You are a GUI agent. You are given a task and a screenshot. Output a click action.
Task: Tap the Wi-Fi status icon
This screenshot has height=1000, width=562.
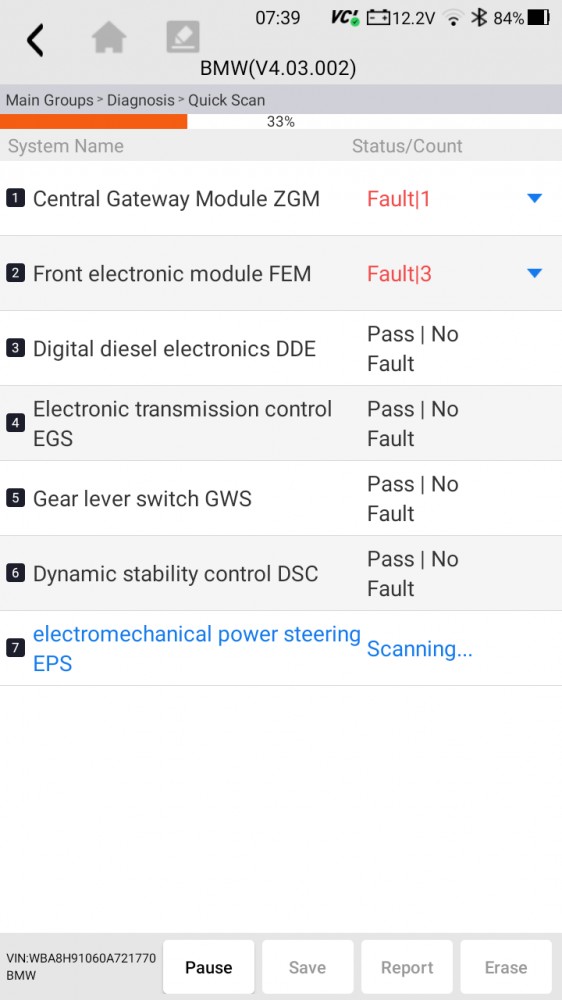[x=454, y=18]
